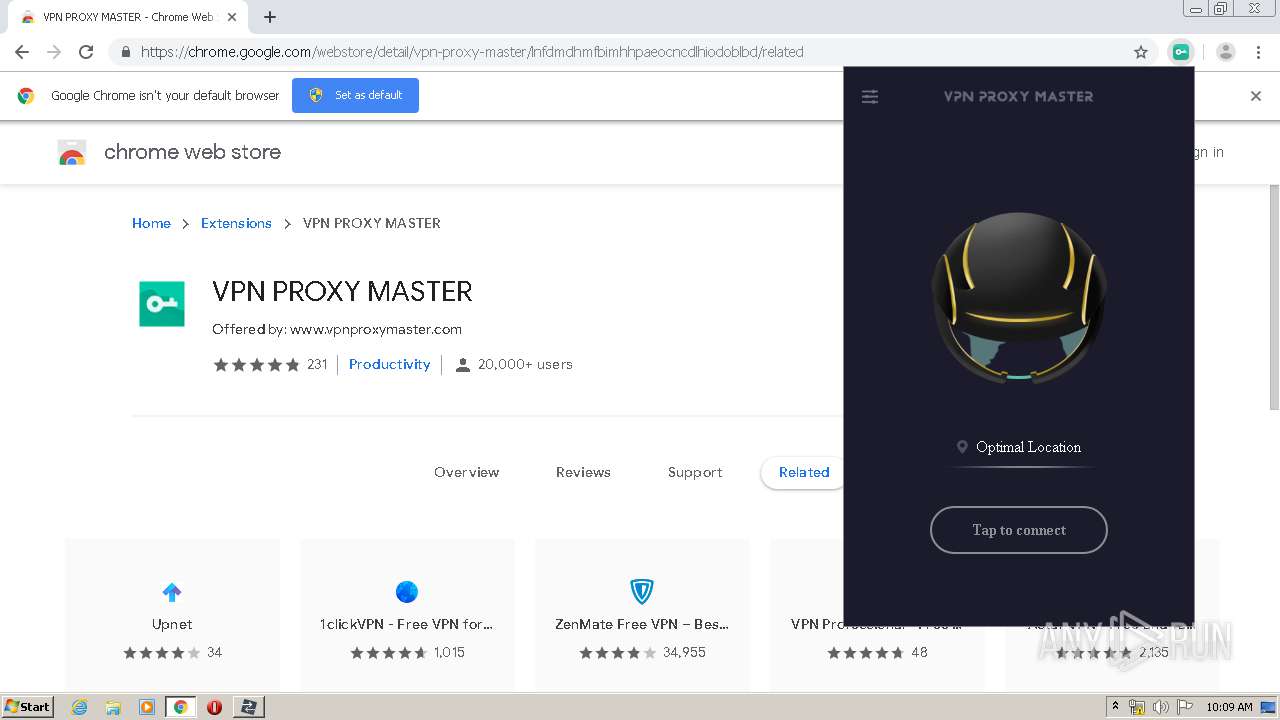Tap to connect the VPN

[x=1019, y=530]
